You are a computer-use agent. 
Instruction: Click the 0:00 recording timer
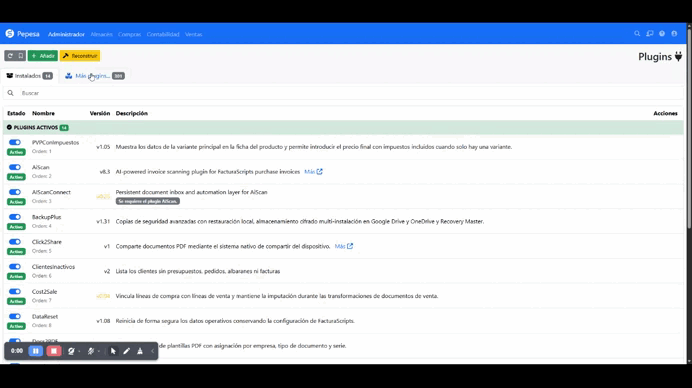[17, 351]
